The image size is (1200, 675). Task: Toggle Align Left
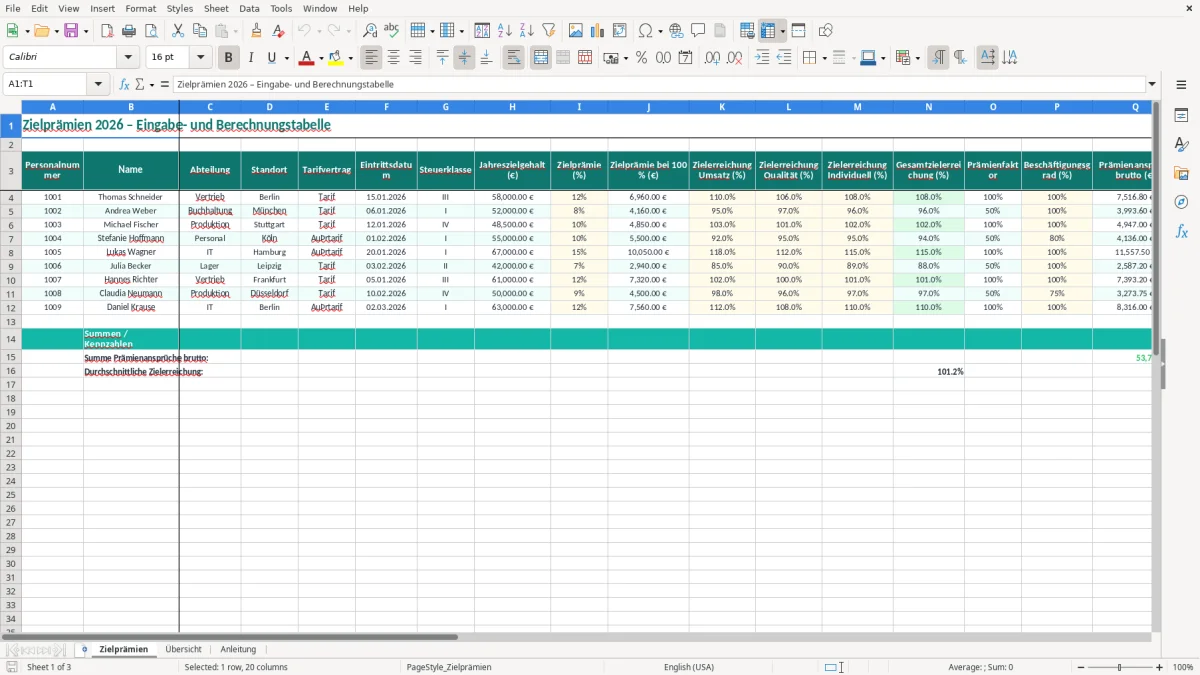(x=372, y=58)
